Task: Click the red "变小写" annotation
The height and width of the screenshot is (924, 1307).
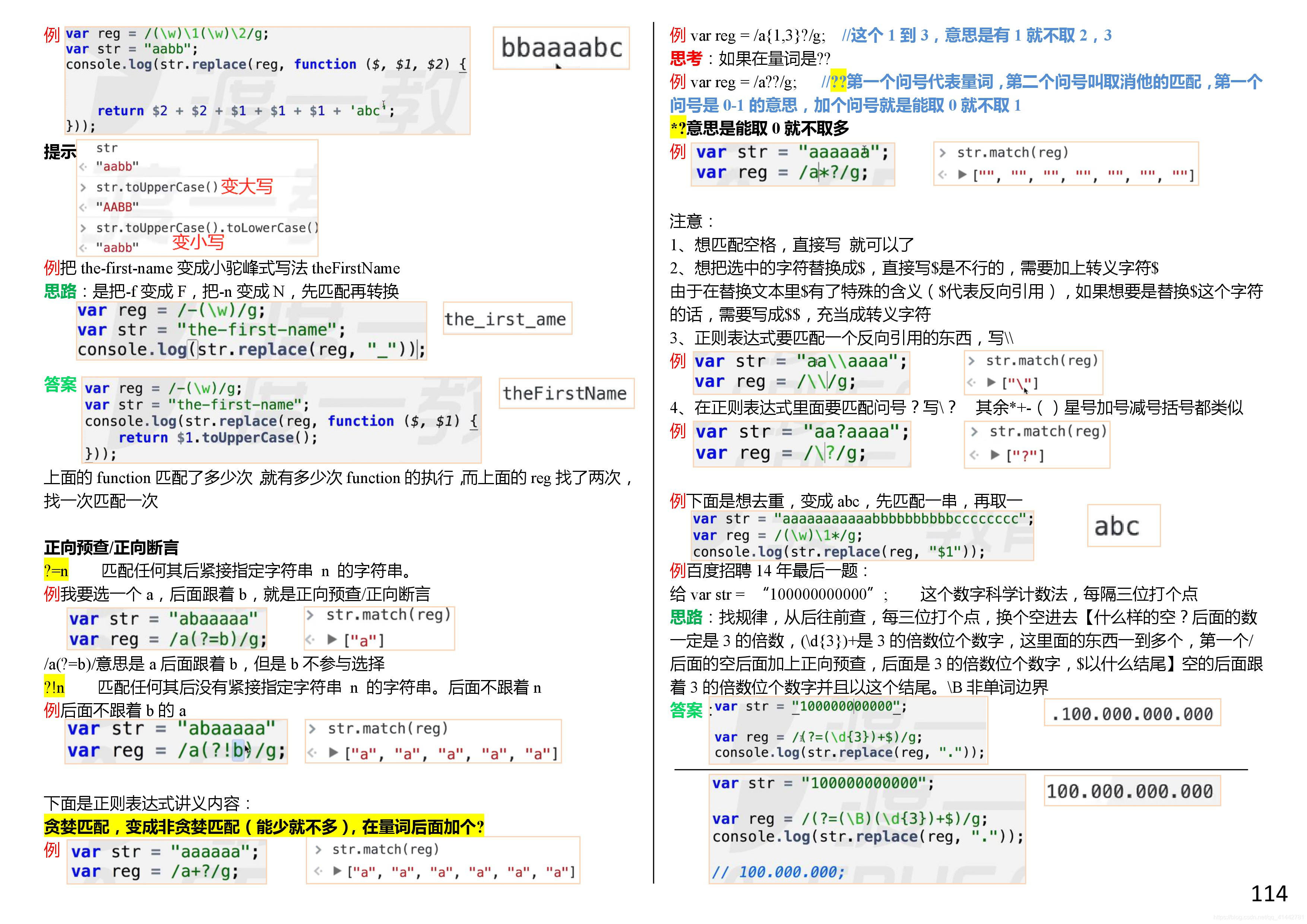Action: pos(198,242)
